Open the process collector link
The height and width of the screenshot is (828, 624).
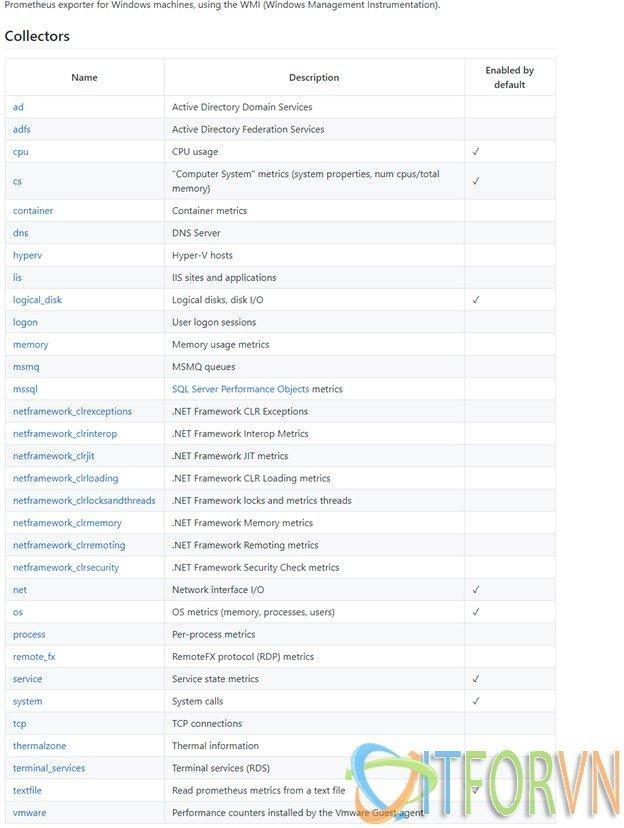coord(29,634)
